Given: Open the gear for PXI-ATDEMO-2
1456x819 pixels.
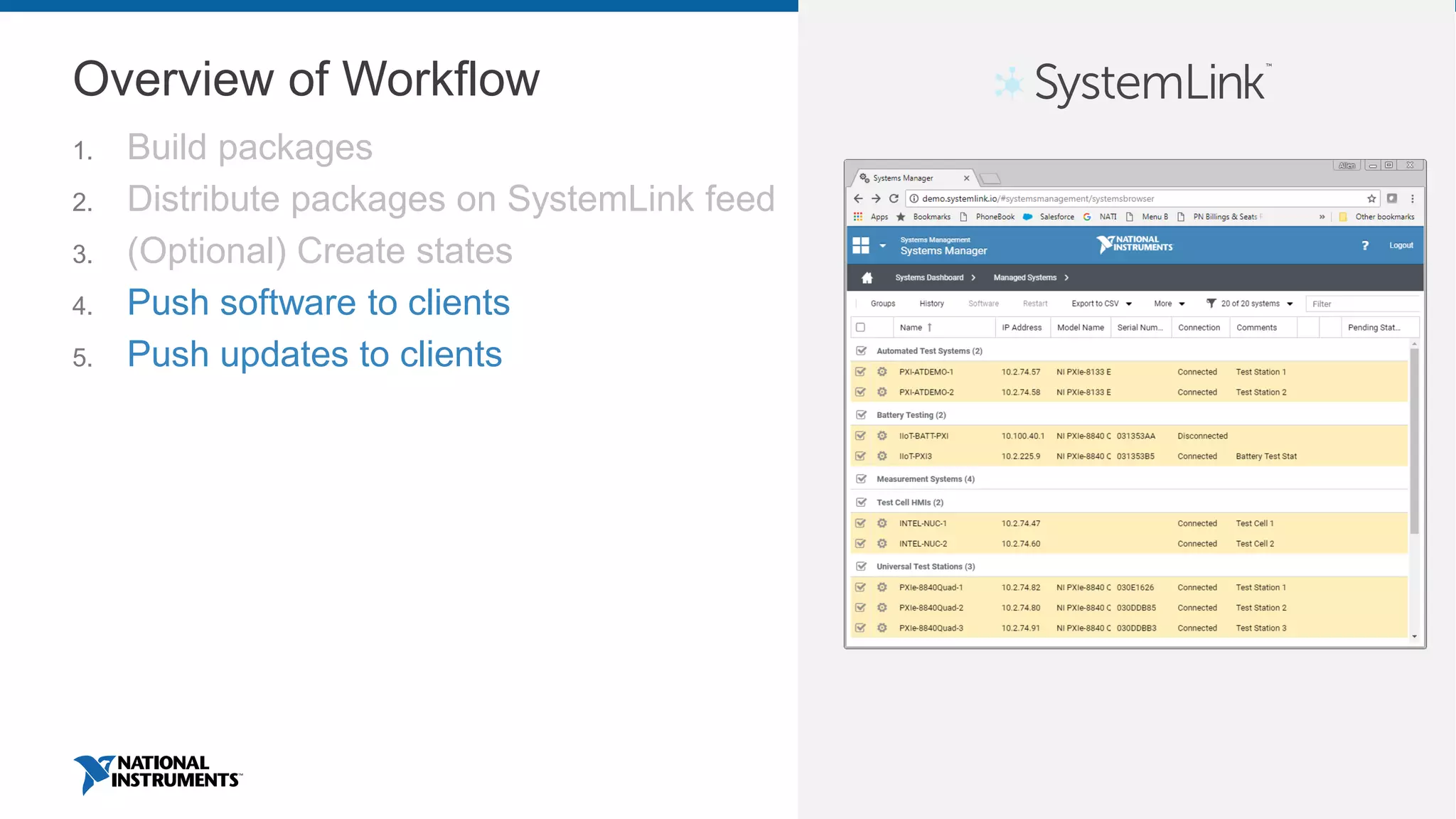Looking at the screenshot, I should pyautogui.click(x=882, y=392).
